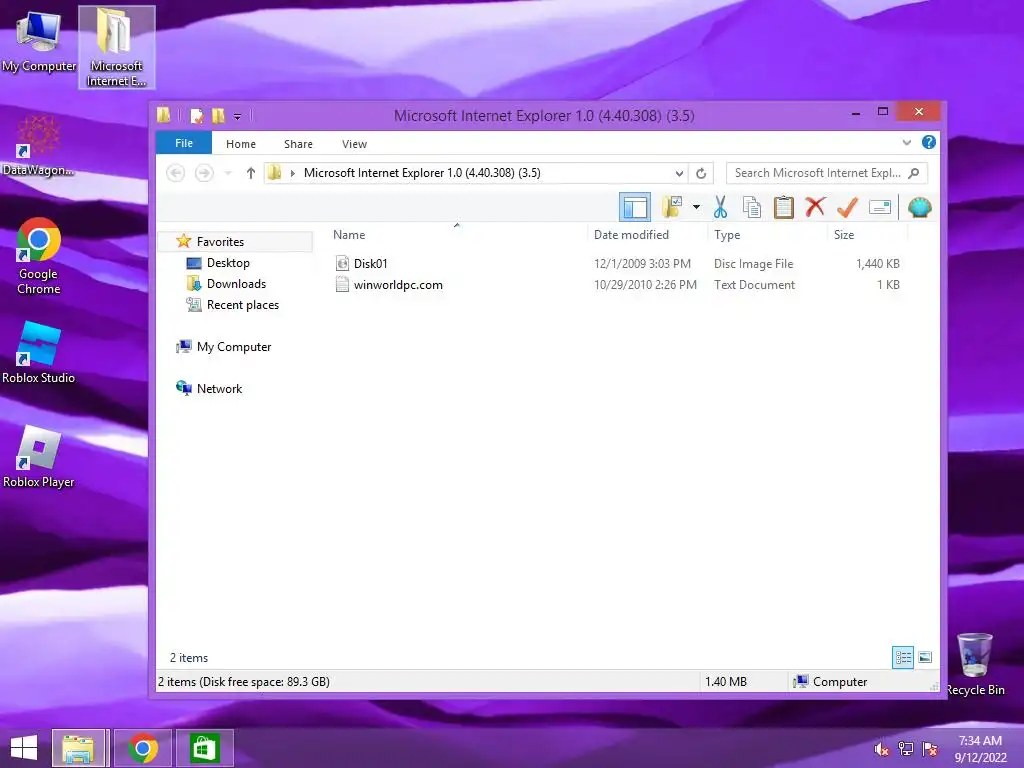Open the Windows Start button
The height and width of the screenshot is (768, 1024).
click(x=24, y=748)
